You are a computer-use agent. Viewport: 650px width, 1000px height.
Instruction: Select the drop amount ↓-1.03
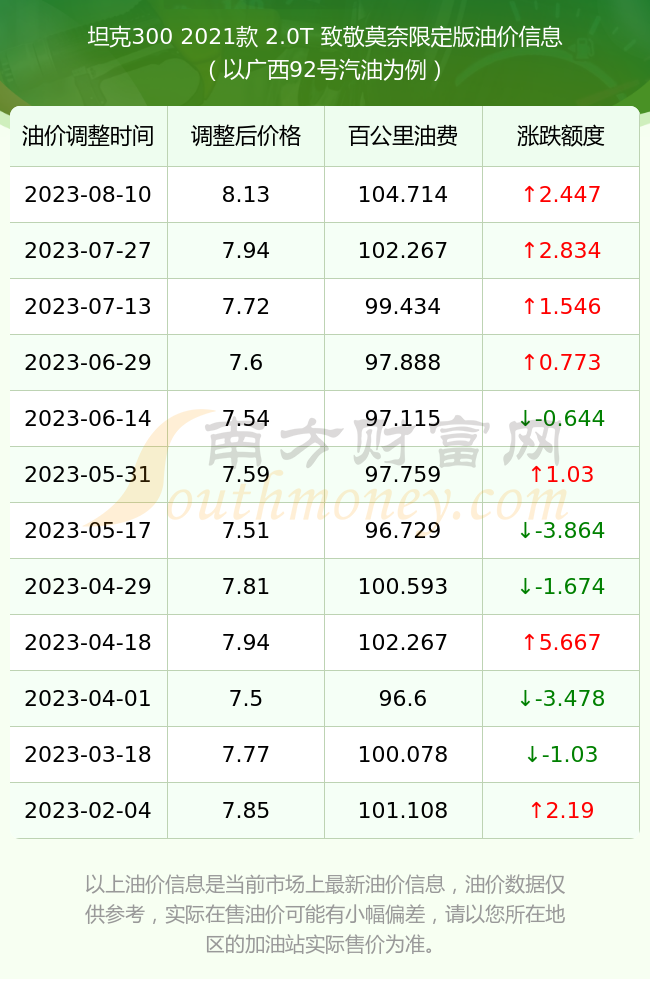561,755
